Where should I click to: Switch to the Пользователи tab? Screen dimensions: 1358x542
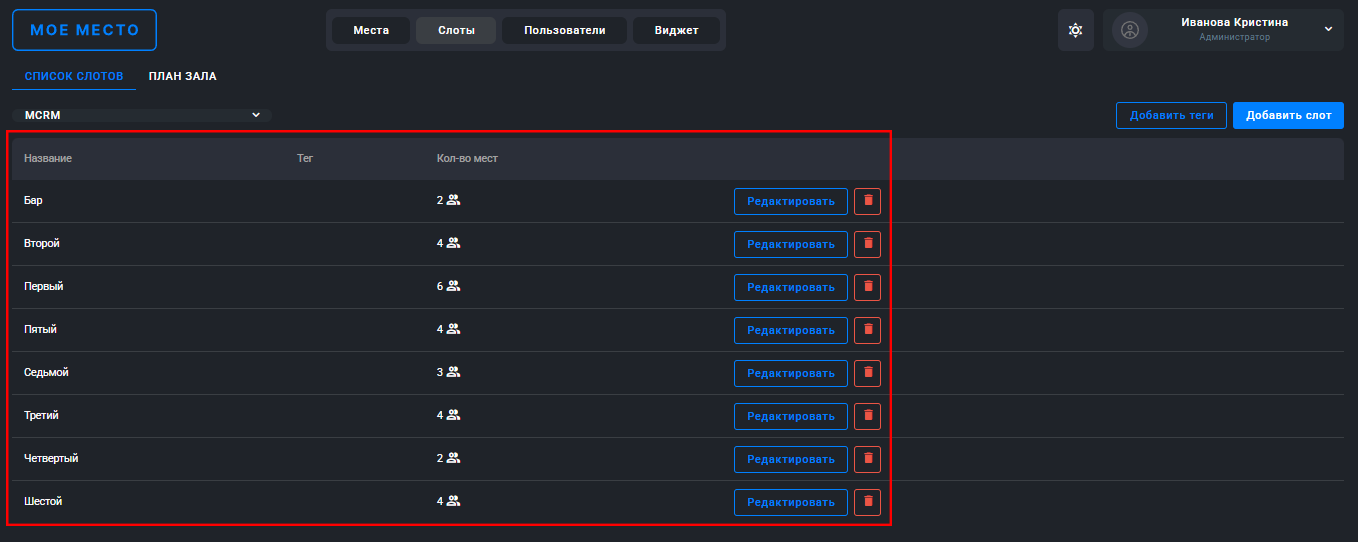pos(565,30)
